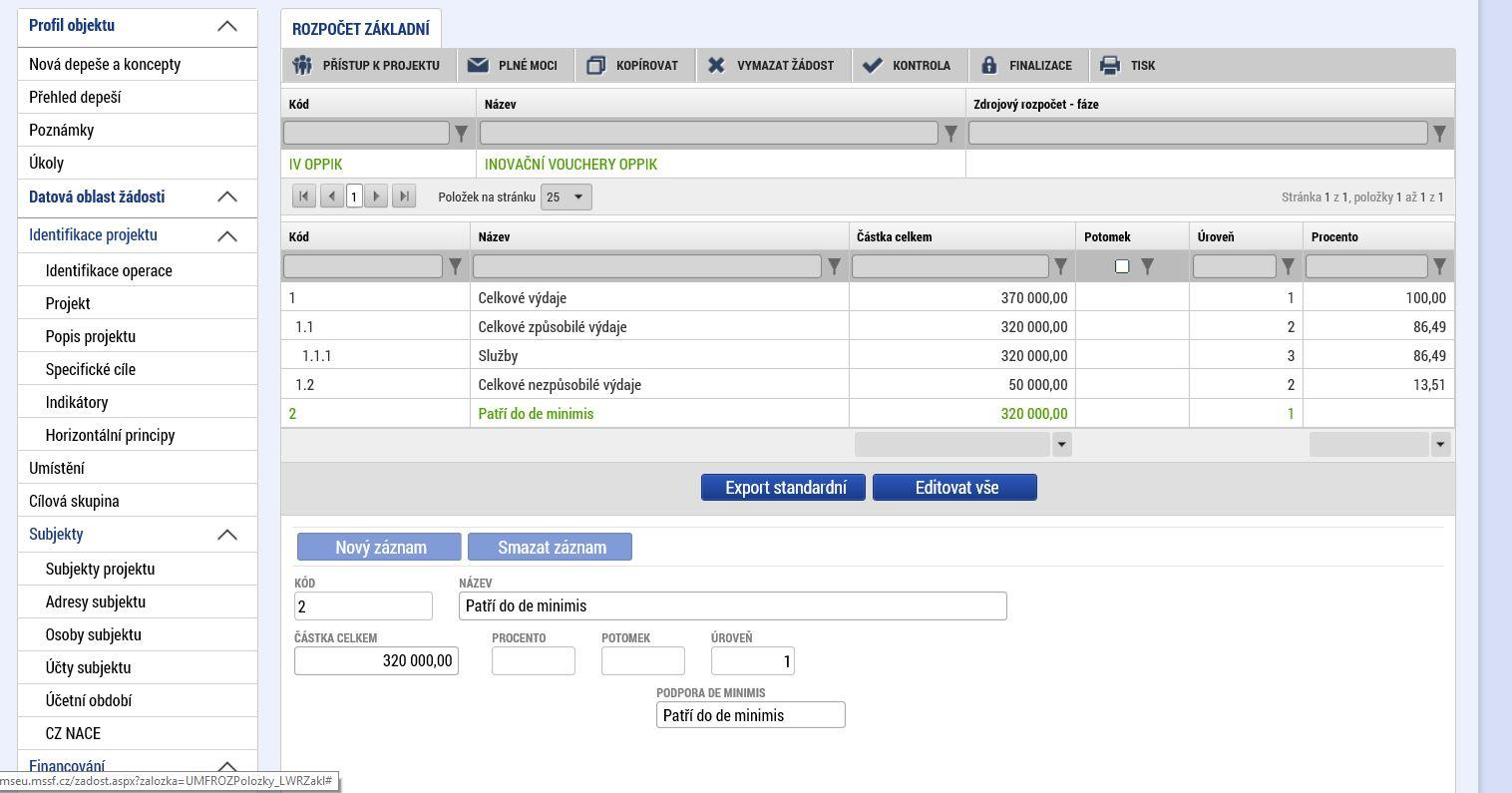
Task: Open CZ NACE sidebar item
Action: pyautogui.click(x=73, y=733)
